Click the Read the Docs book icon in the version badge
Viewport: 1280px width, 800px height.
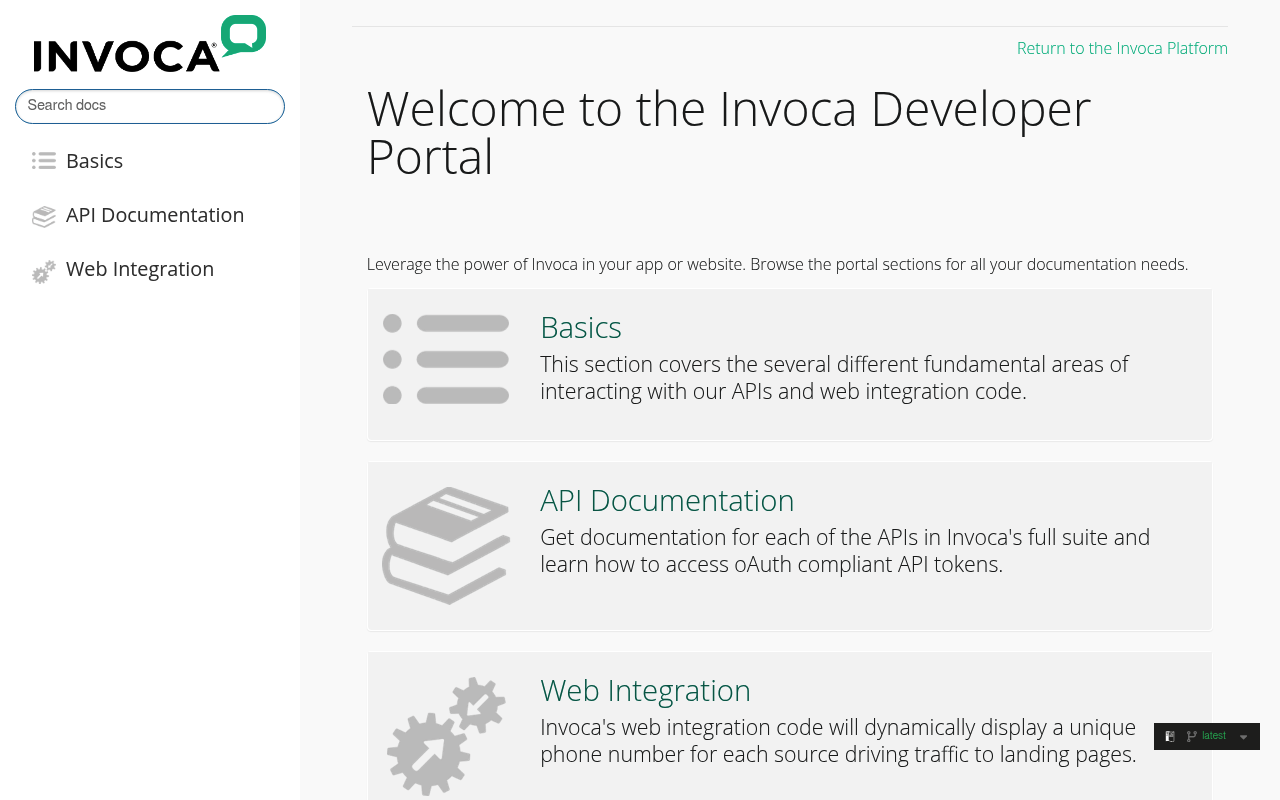1170,737
